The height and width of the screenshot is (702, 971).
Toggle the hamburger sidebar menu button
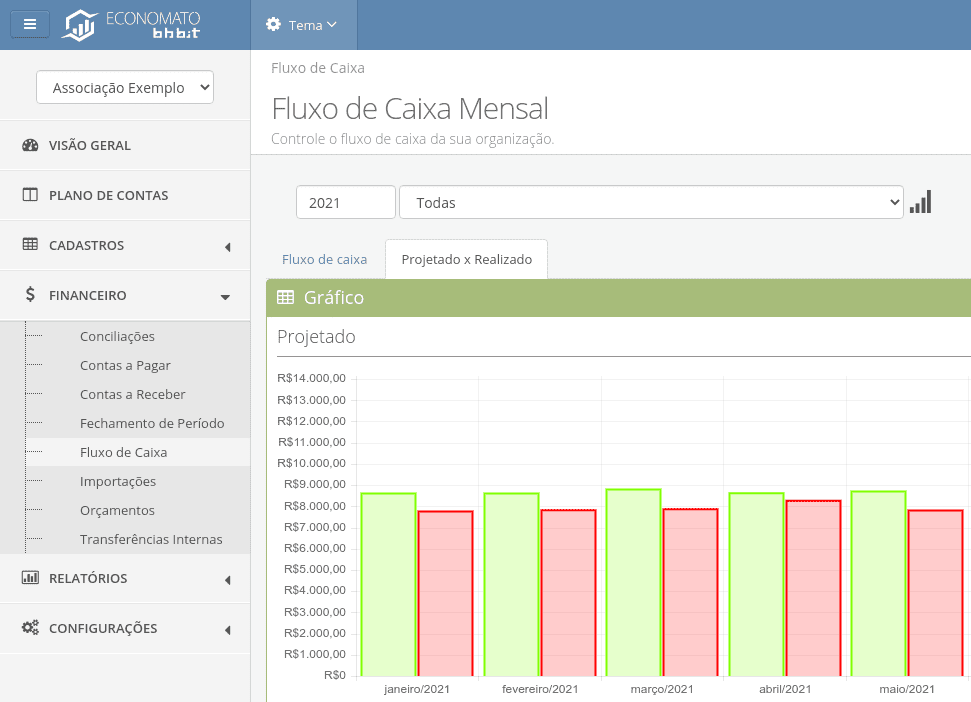coord(30,25)
